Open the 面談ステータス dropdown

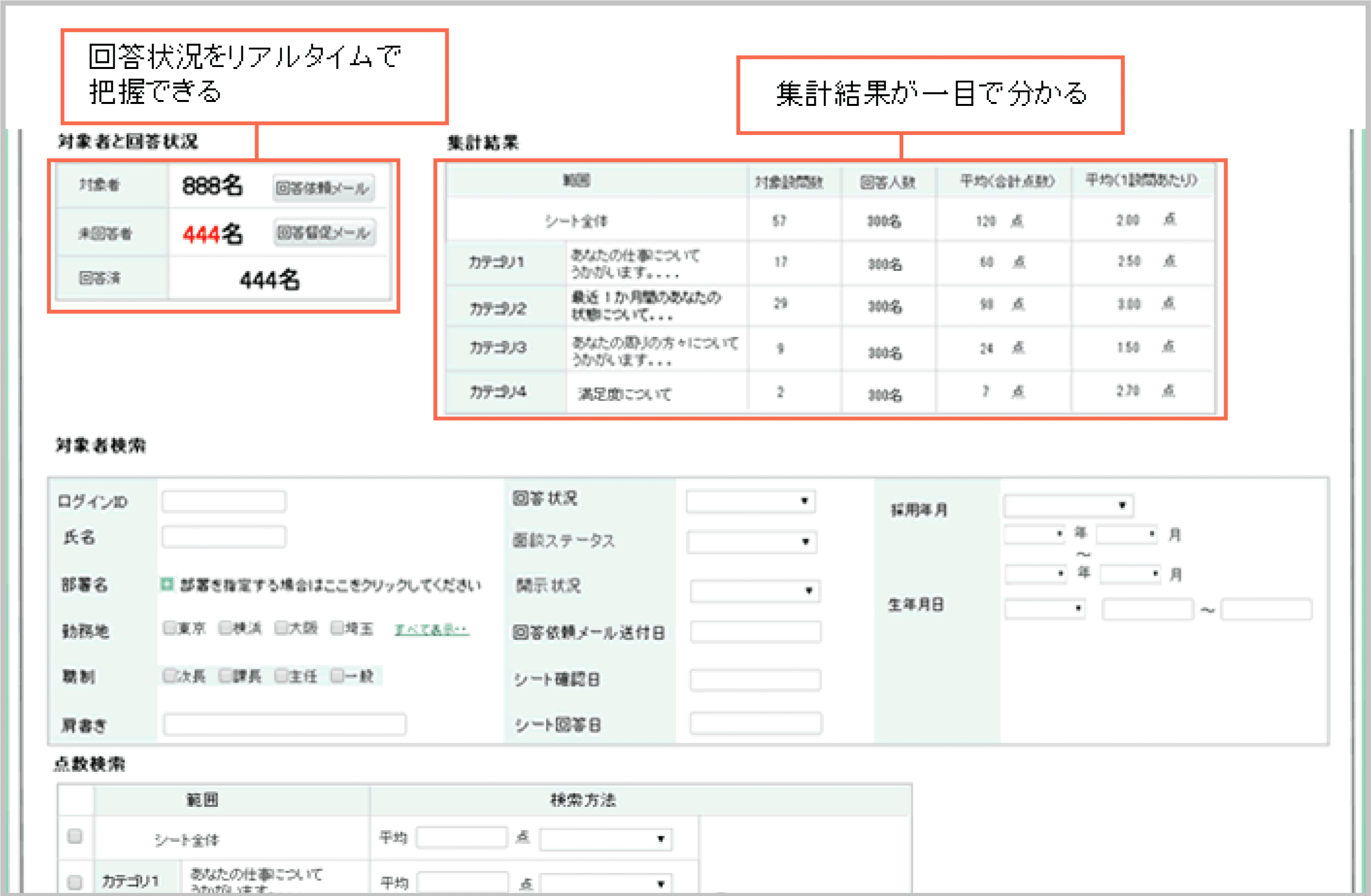(752, 542)
